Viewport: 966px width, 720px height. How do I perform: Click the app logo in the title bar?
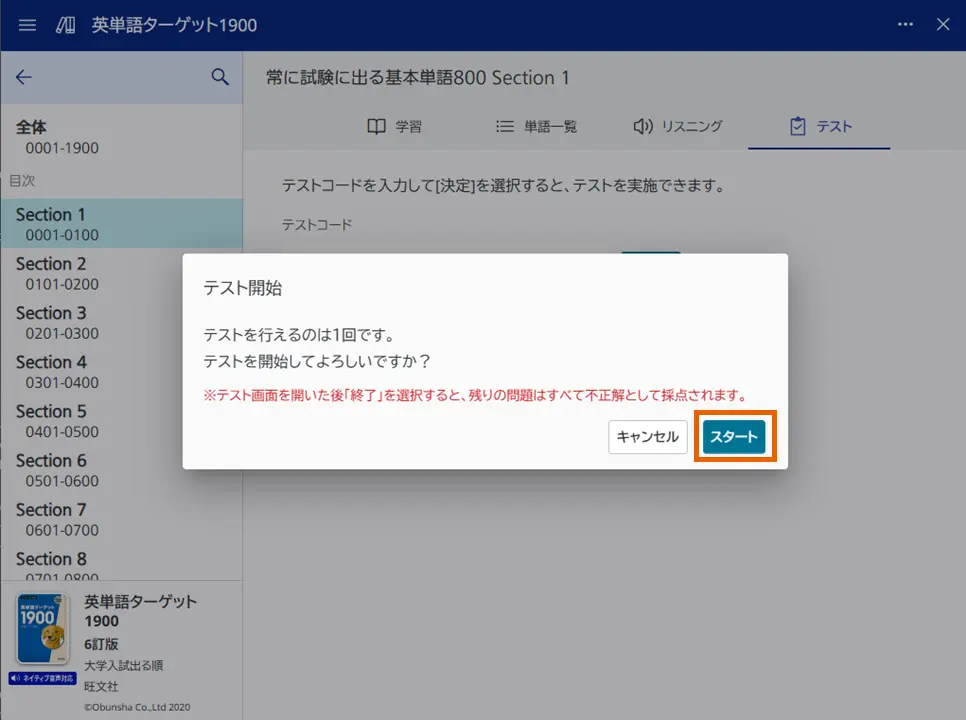65,25
